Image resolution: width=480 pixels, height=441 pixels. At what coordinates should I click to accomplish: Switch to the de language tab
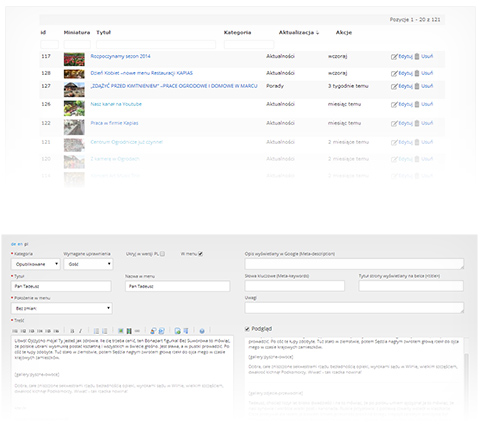(13, 244)
